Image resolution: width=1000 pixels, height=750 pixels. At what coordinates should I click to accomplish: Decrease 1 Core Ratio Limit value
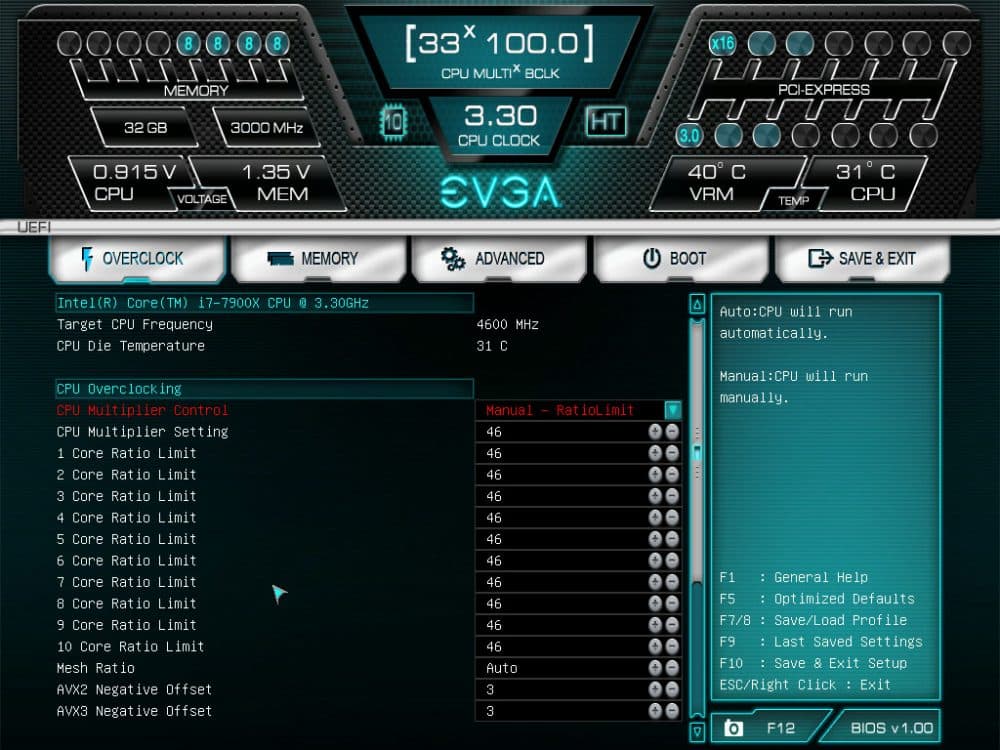(672, 453)
